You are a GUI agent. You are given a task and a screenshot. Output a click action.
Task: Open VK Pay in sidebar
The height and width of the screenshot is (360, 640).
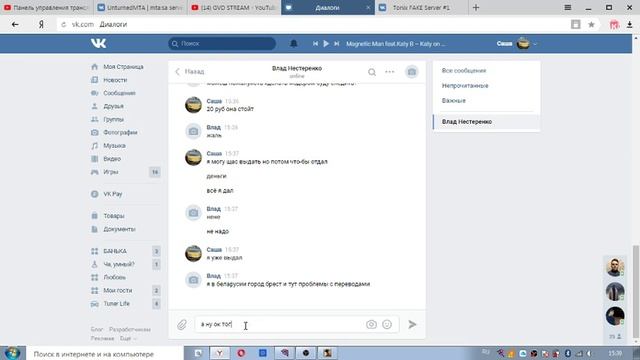coord(113,194)
